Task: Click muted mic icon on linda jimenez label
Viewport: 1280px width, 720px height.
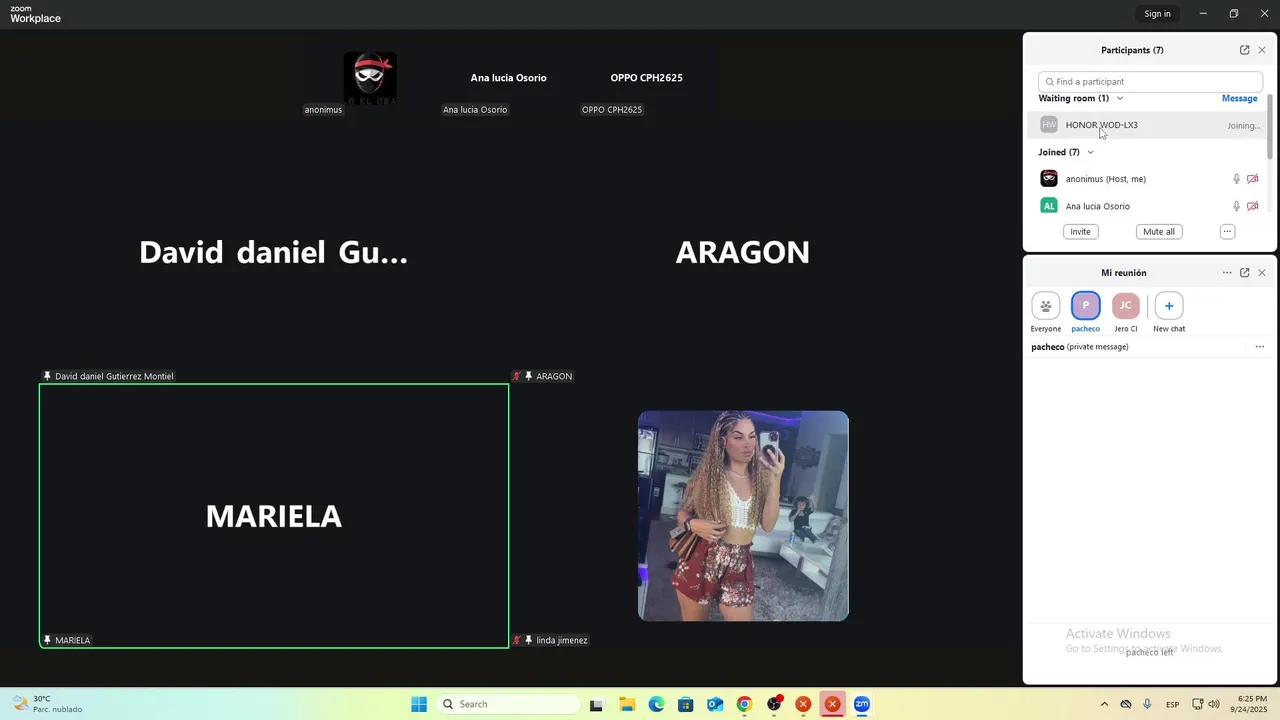Action: 517,640
